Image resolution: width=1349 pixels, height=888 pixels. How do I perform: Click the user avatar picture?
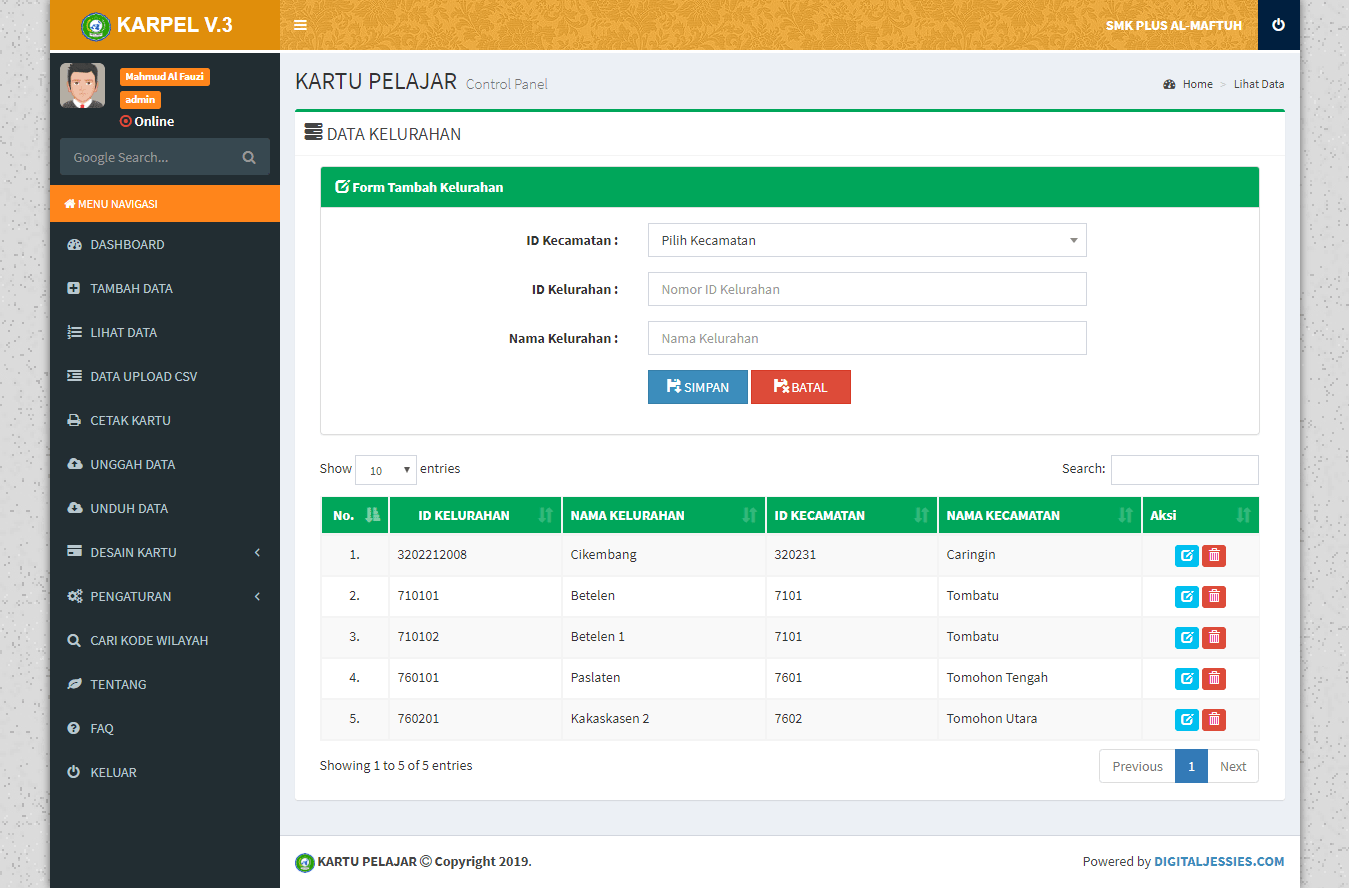point(82,86)
